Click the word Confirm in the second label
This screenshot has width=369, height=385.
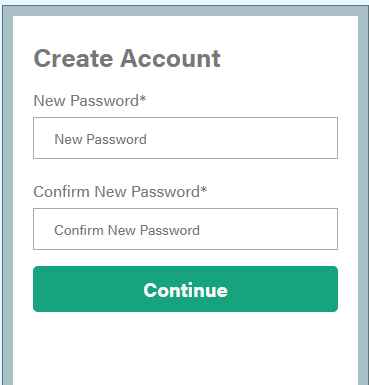point(62,192)
